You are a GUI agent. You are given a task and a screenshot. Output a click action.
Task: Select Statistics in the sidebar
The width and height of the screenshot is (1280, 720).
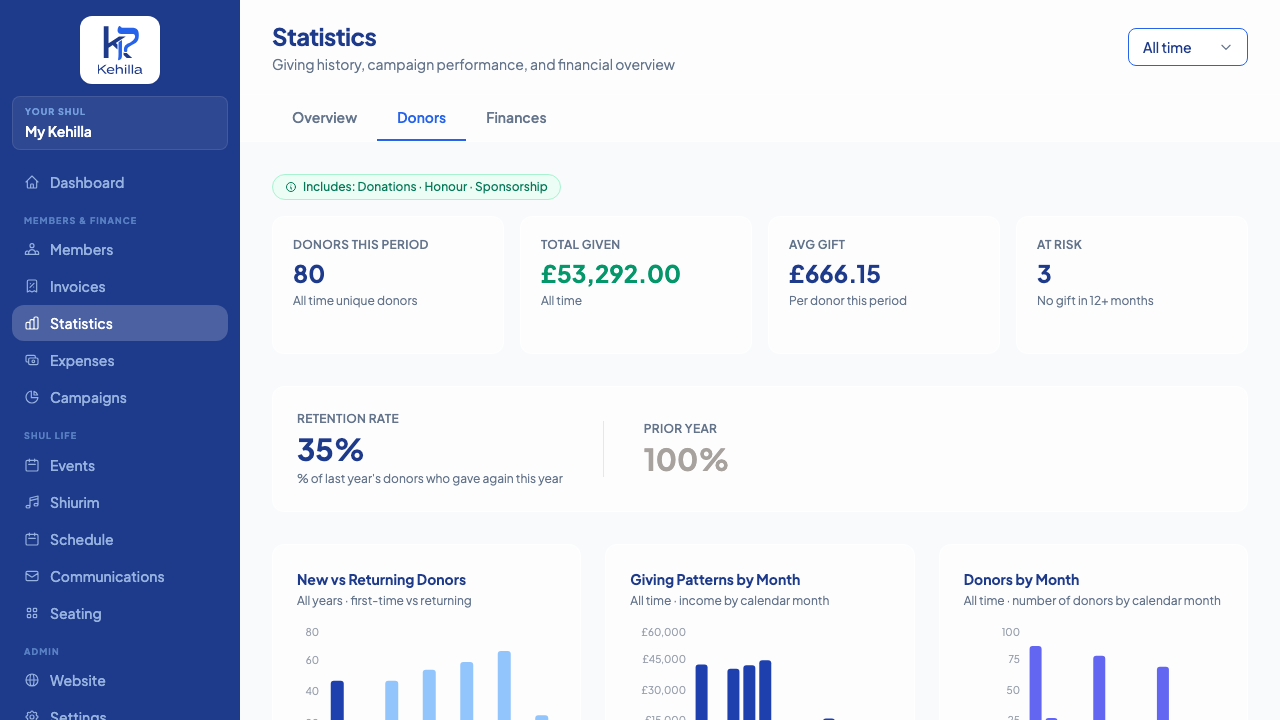pyautogui.click(x=120, y=323)
